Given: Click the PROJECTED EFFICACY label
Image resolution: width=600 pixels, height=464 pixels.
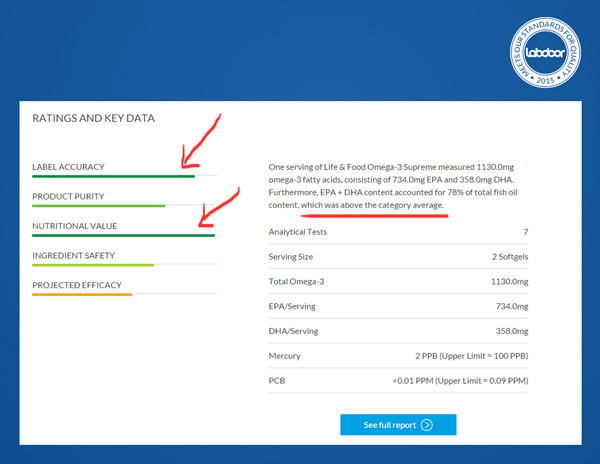Looking at the screenshot, I should coord(77,285).
